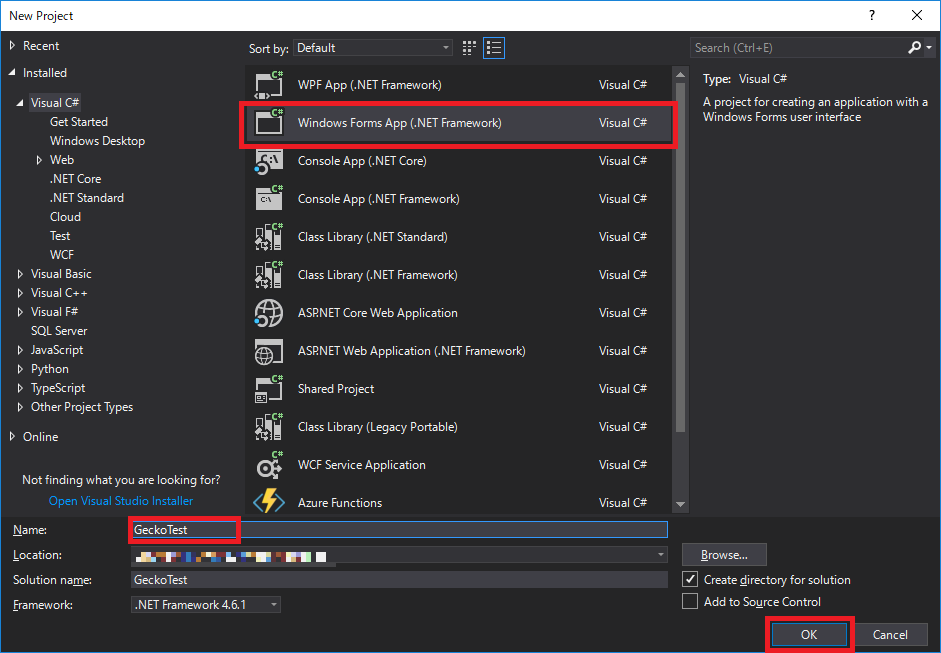
Task: Open the Location path dropdown
Action: click(x=661, y=555)
